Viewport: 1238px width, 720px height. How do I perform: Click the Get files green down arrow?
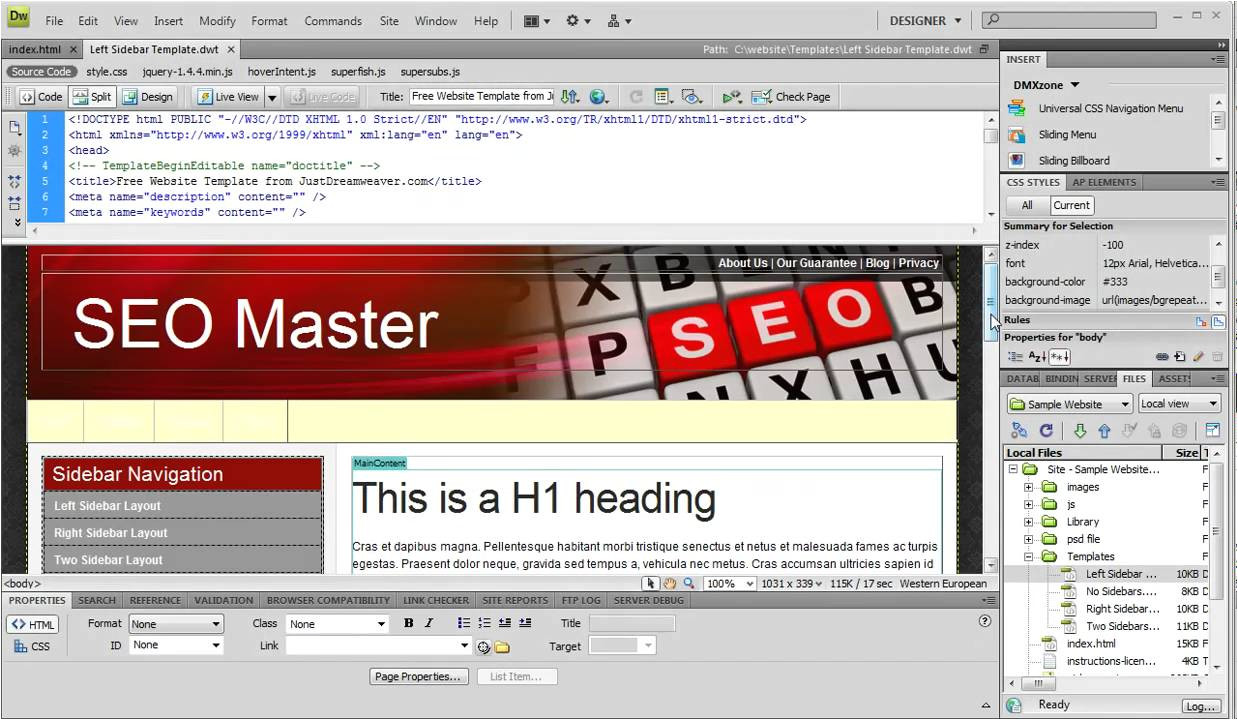pos(1079,431)
